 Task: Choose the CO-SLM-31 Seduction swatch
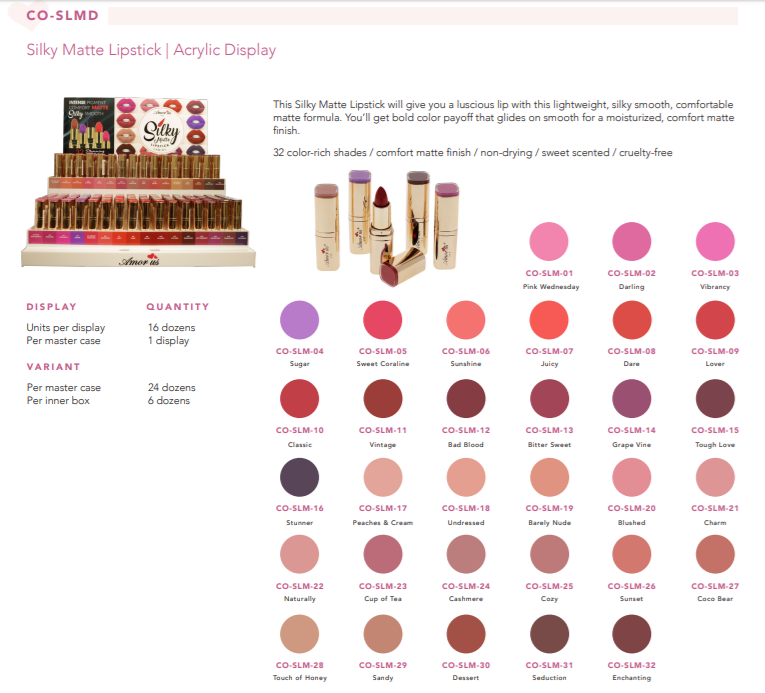[x=549, y=634]
